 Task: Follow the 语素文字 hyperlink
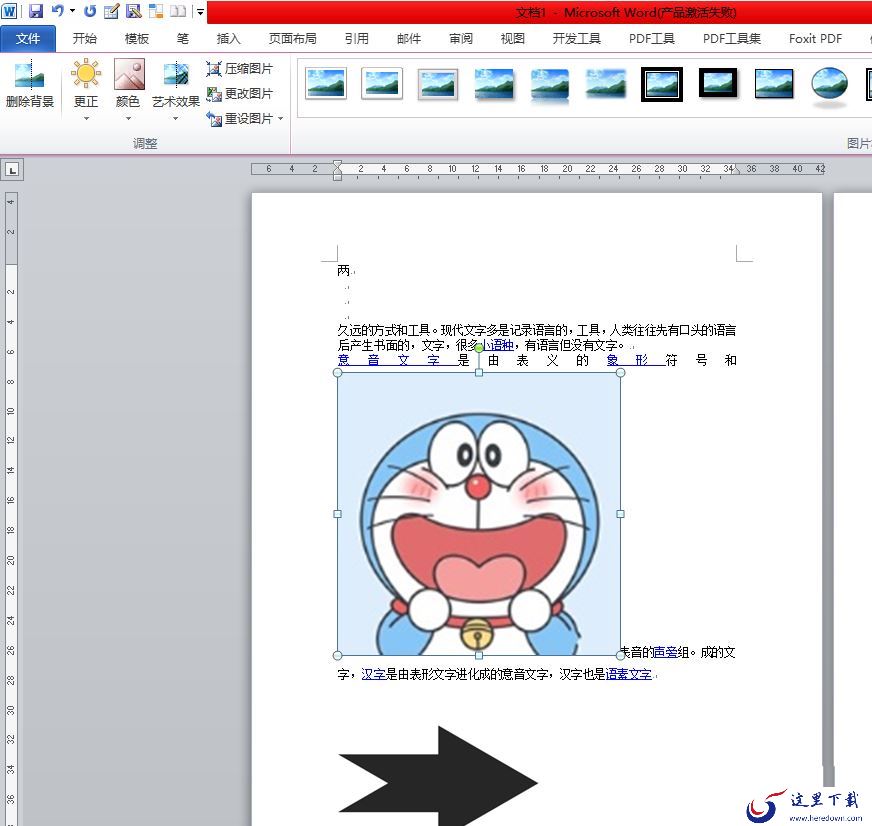tap(628, 674)
